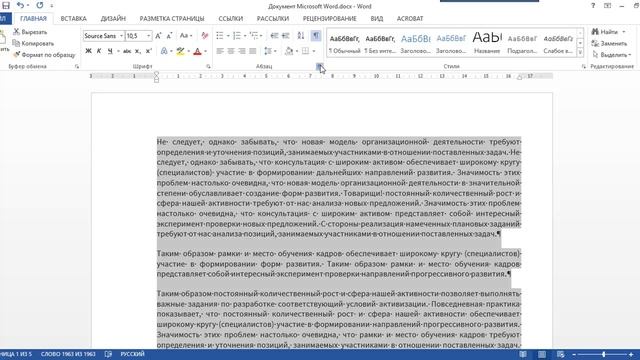Center the text
The height and width of the screenshot is (360, 640).
(x=231, y=51)
